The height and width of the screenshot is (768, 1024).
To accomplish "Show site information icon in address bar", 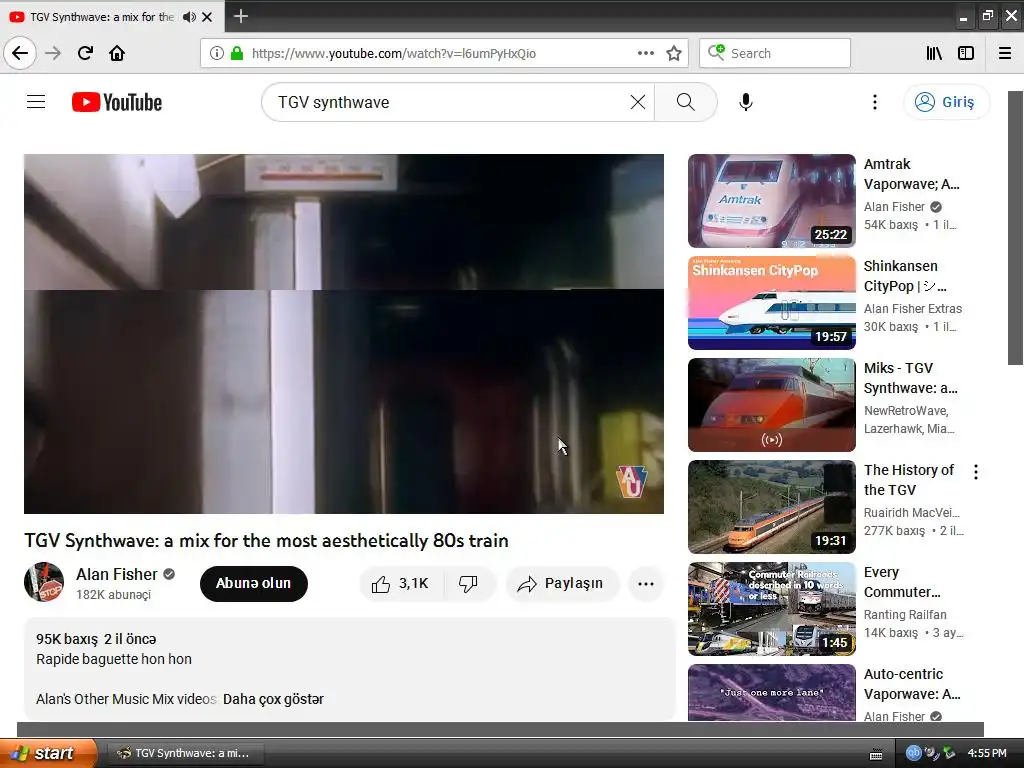I will [x=216, y=53].
